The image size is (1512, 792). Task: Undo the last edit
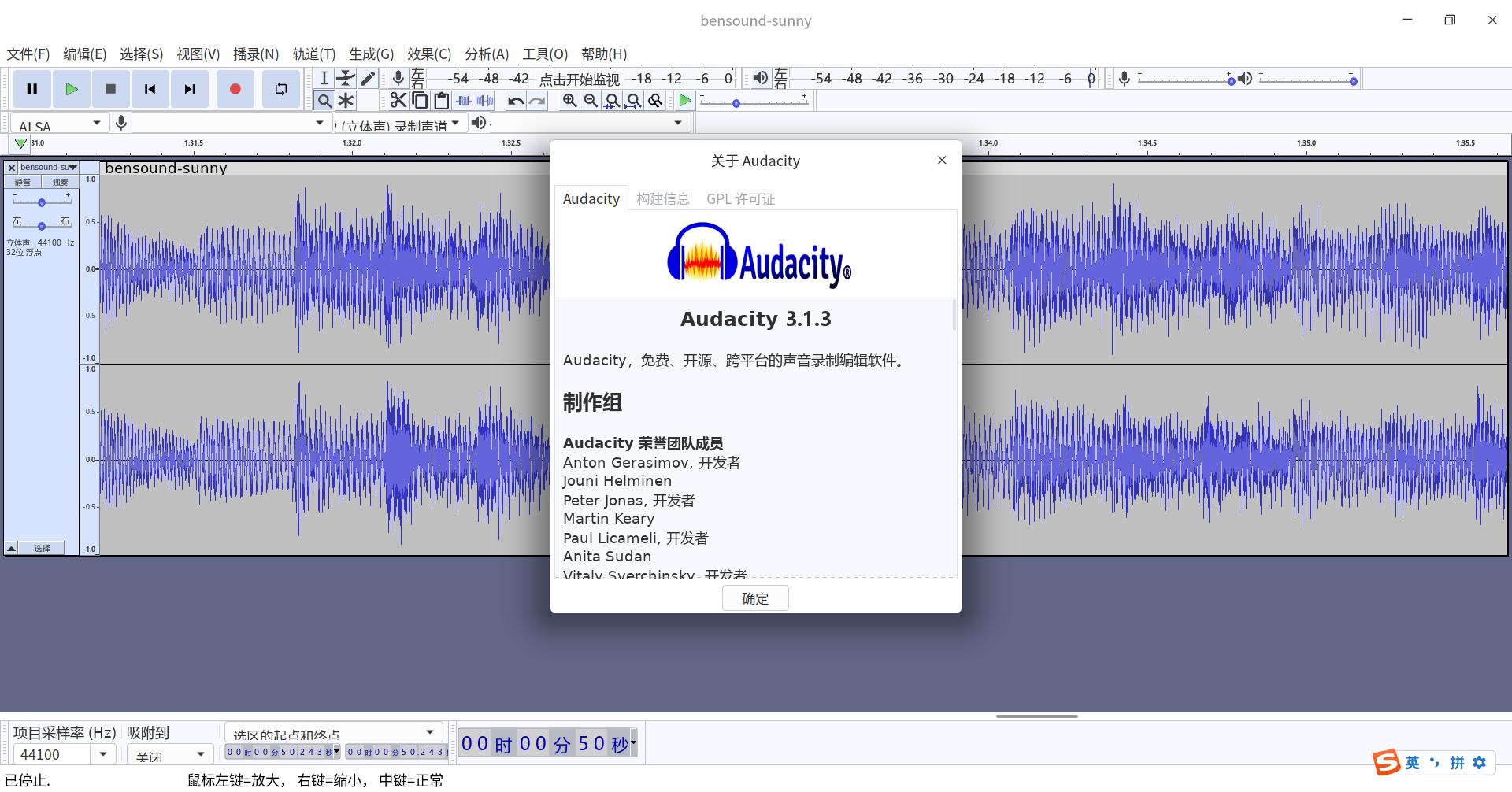click(514, 100)
